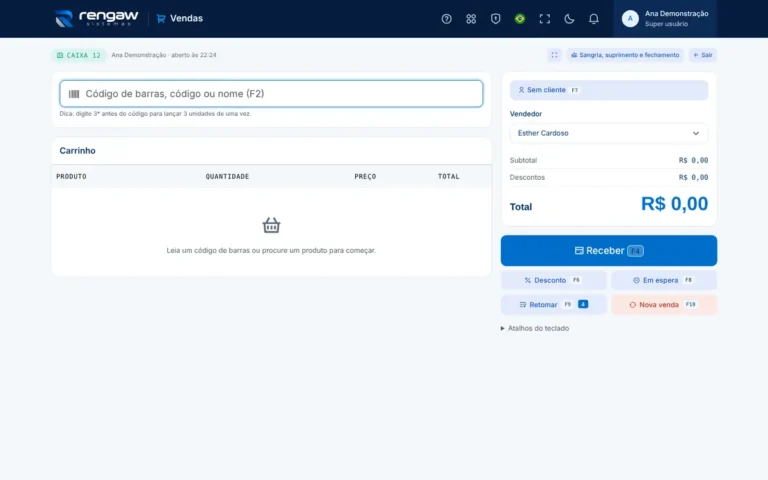
Task: Click the Vendedor dropdown chevron arrow
Action: (696, 133)
